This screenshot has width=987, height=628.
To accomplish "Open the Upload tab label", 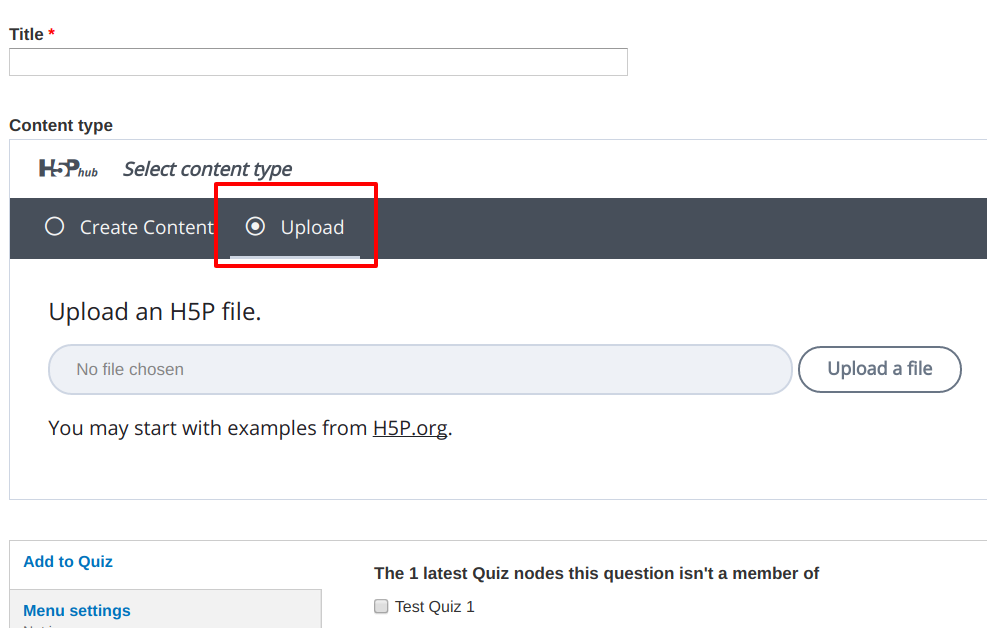I will coord(312,227).
